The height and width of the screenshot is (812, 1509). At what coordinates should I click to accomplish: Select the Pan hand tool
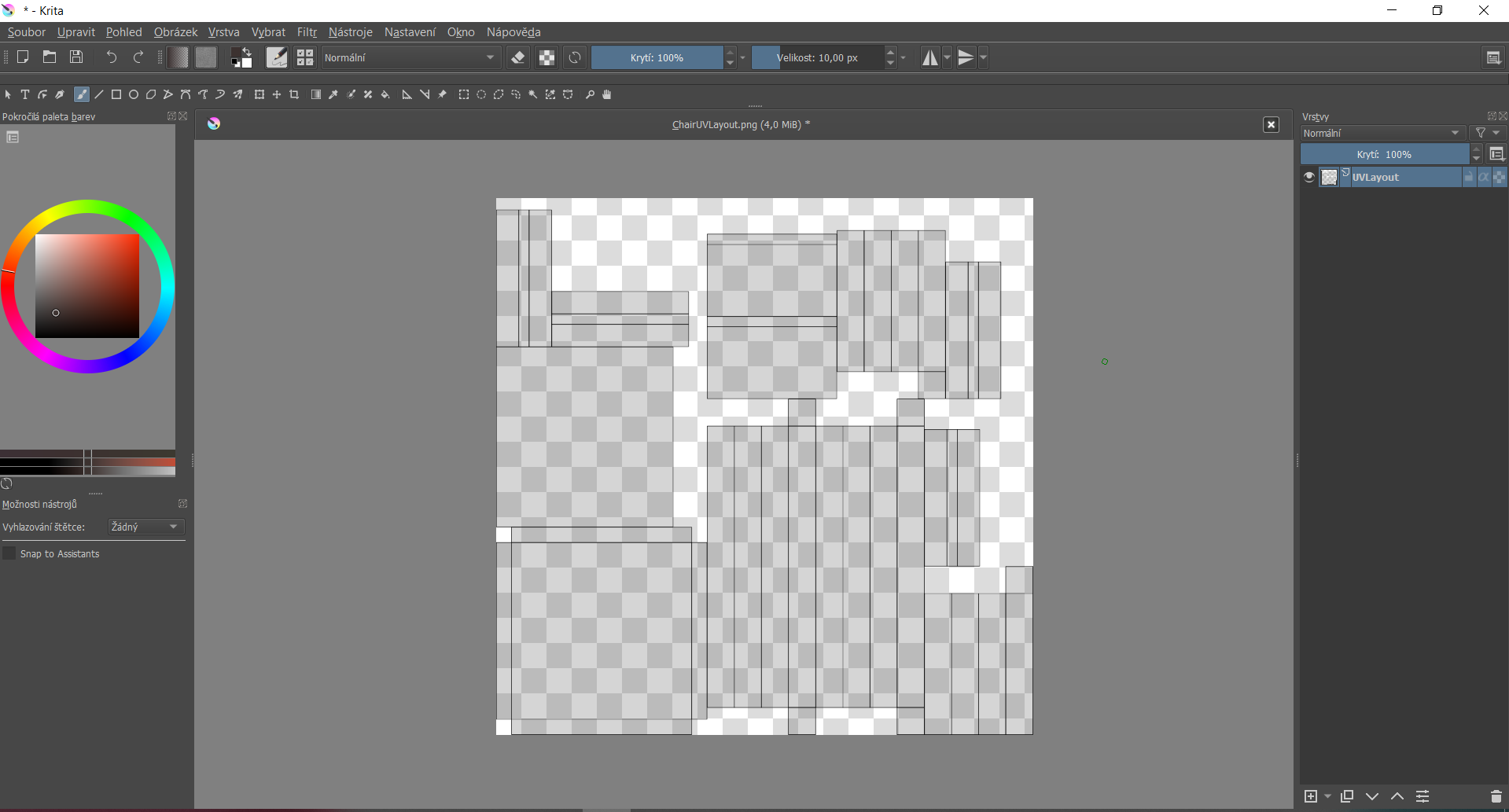coord(607,94)
